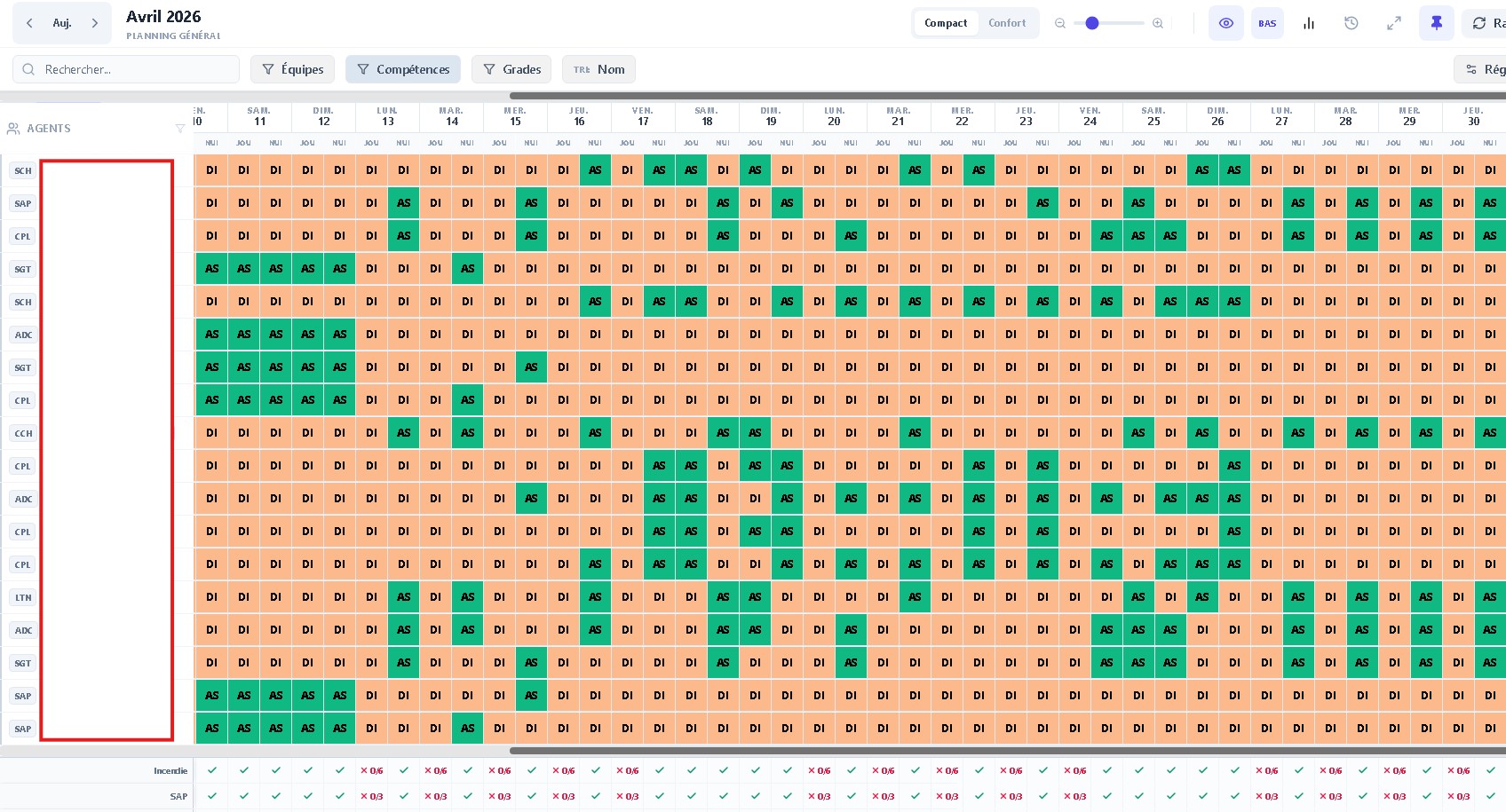
Task: Jump to today with the Auj. button
Action: point(62,23)
